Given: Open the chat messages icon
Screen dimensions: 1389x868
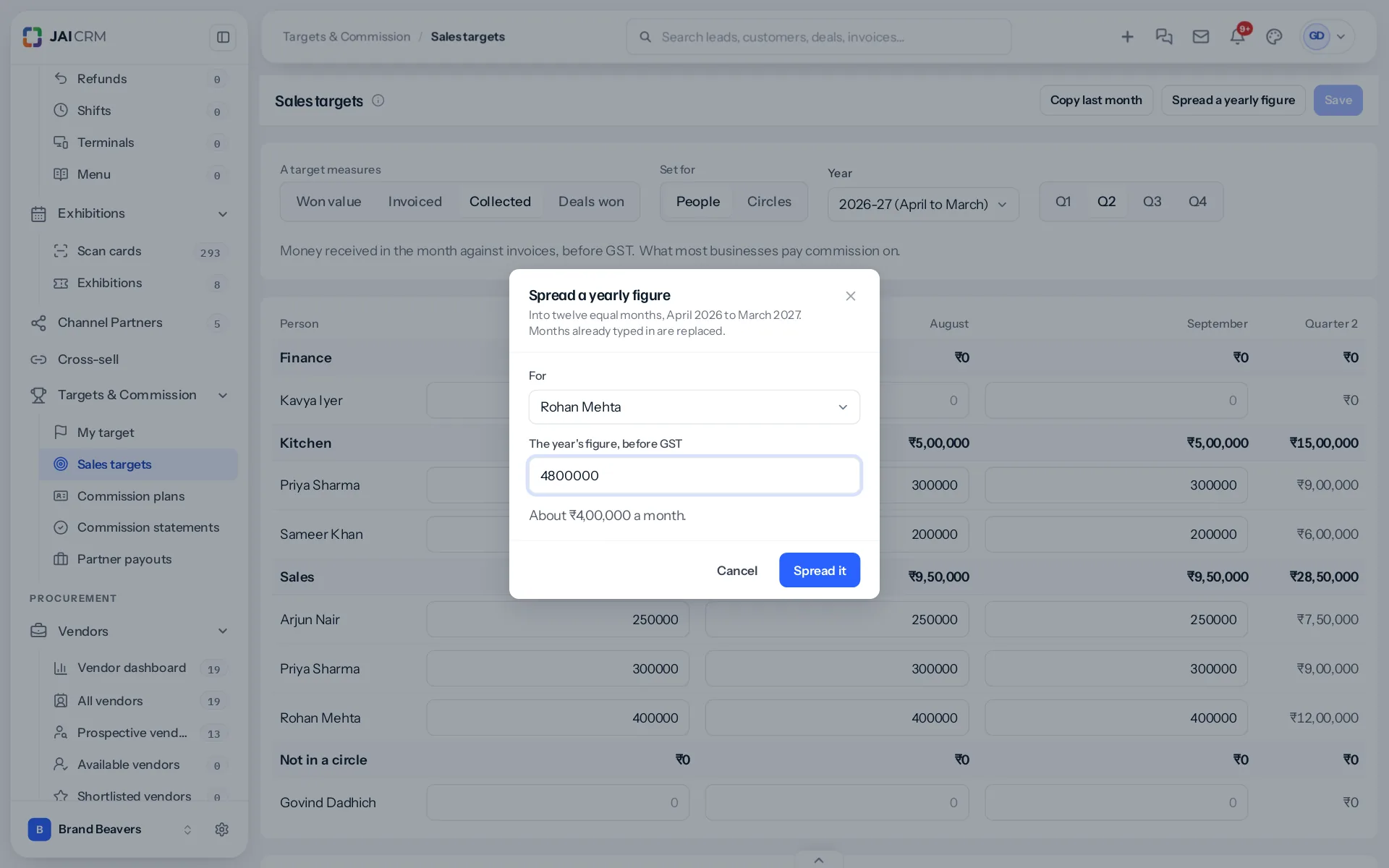Looking at the screenshot, I should pos(1164,37).
